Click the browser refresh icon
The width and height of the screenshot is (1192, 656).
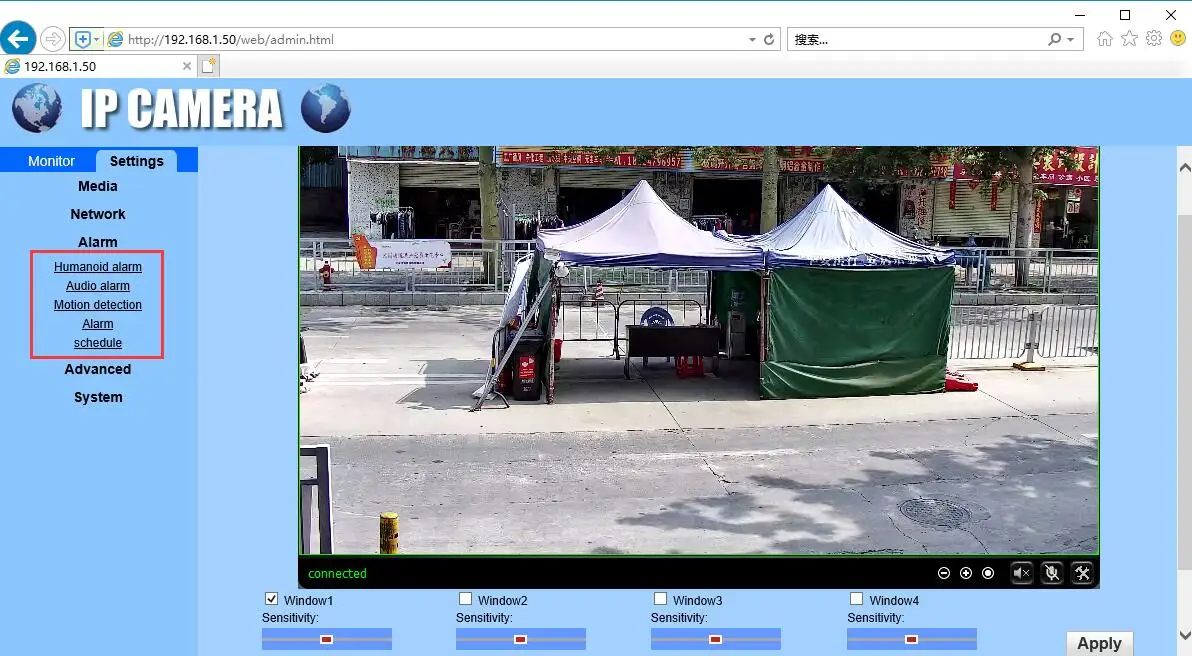tap(769, 40)
